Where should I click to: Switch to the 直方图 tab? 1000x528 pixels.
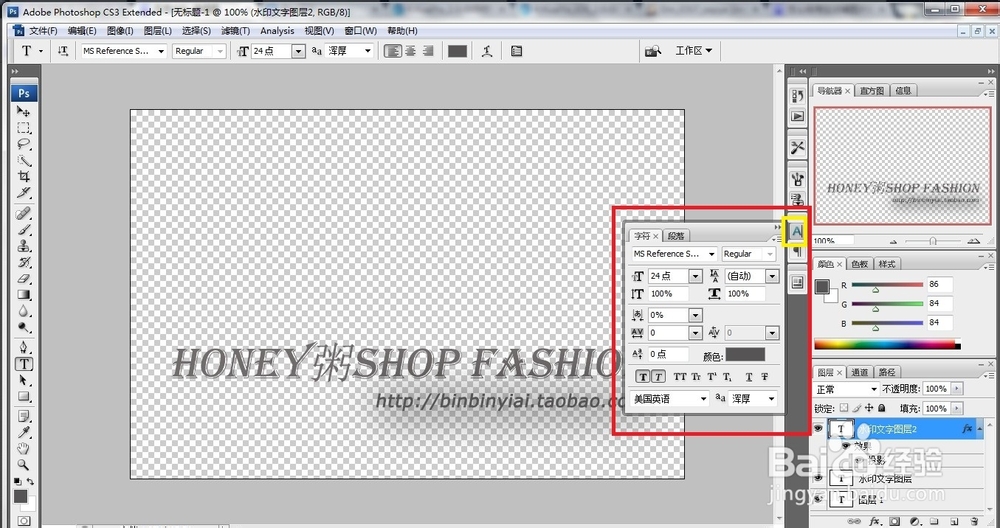[871, 91]
